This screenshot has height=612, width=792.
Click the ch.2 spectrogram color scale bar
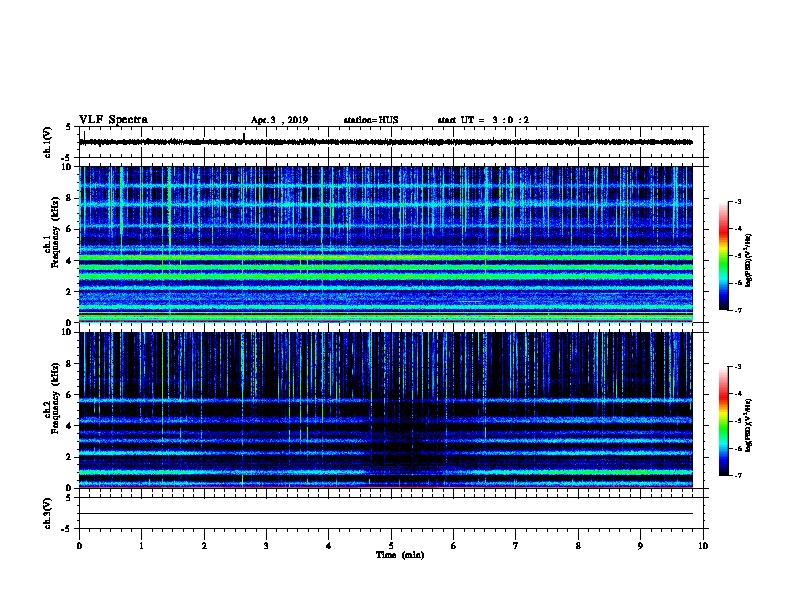[723, 421]
